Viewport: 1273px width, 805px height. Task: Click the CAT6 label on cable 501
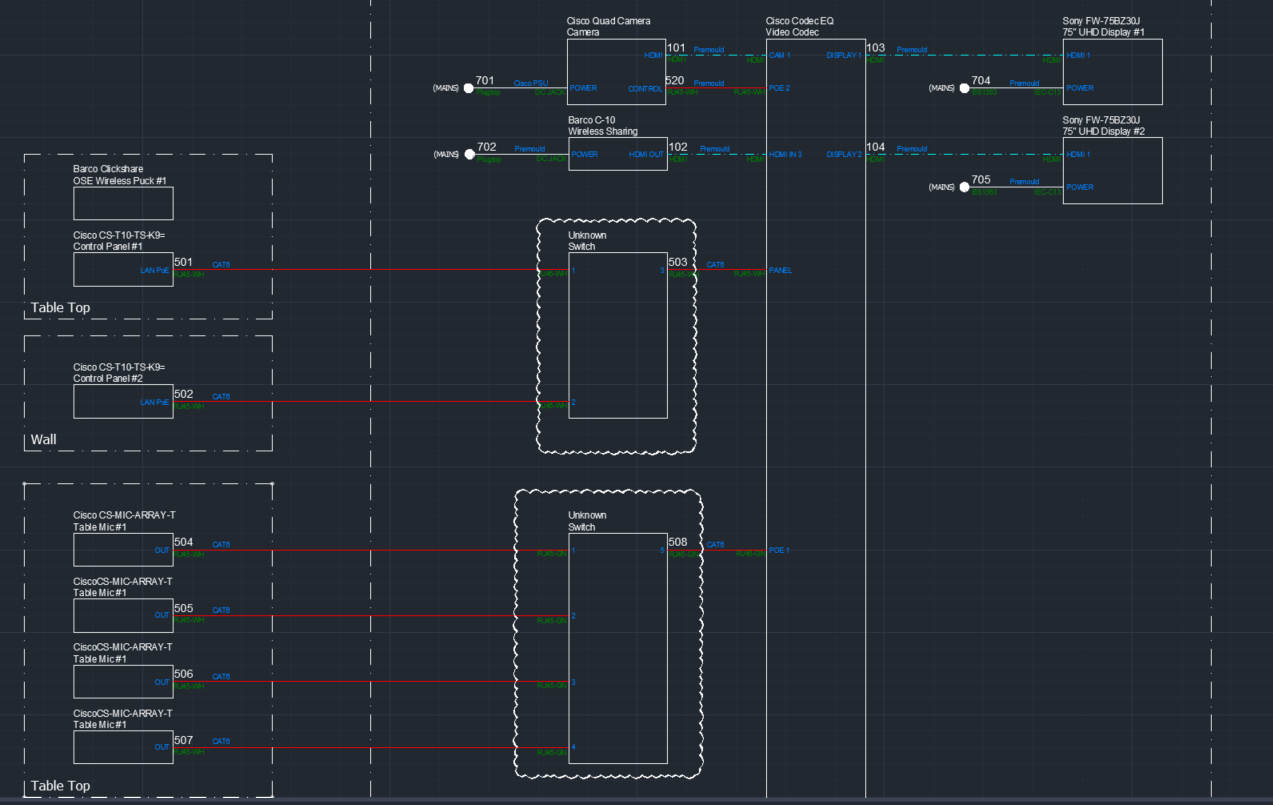point(220,264)
